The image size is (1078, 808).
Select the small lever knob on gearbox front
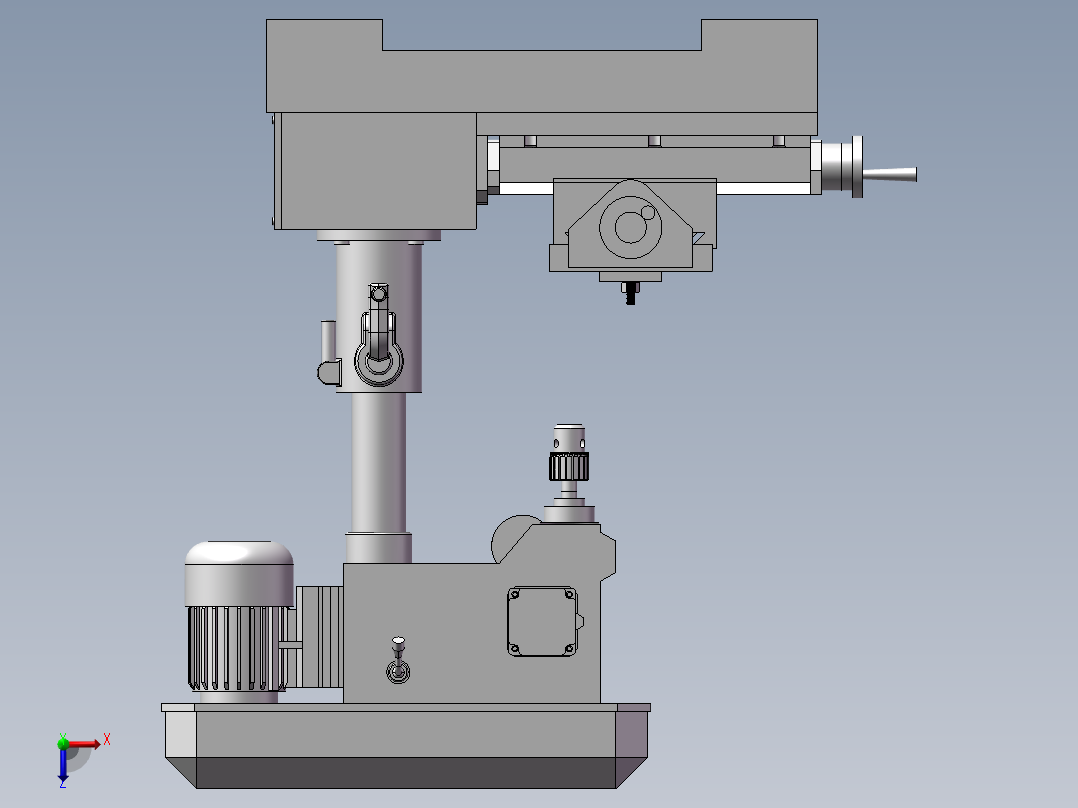pyautogui.click(x=398, y=660)
